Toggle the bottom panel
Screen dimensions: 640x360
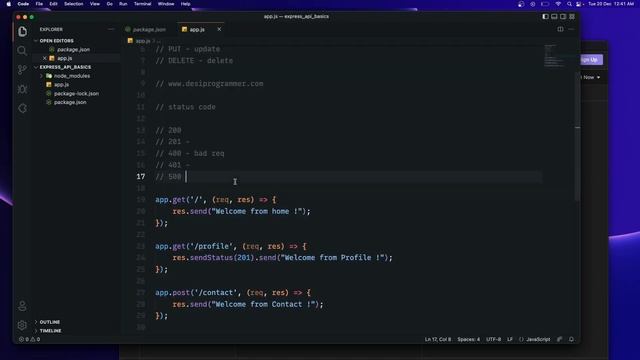(x=554, y=17)
